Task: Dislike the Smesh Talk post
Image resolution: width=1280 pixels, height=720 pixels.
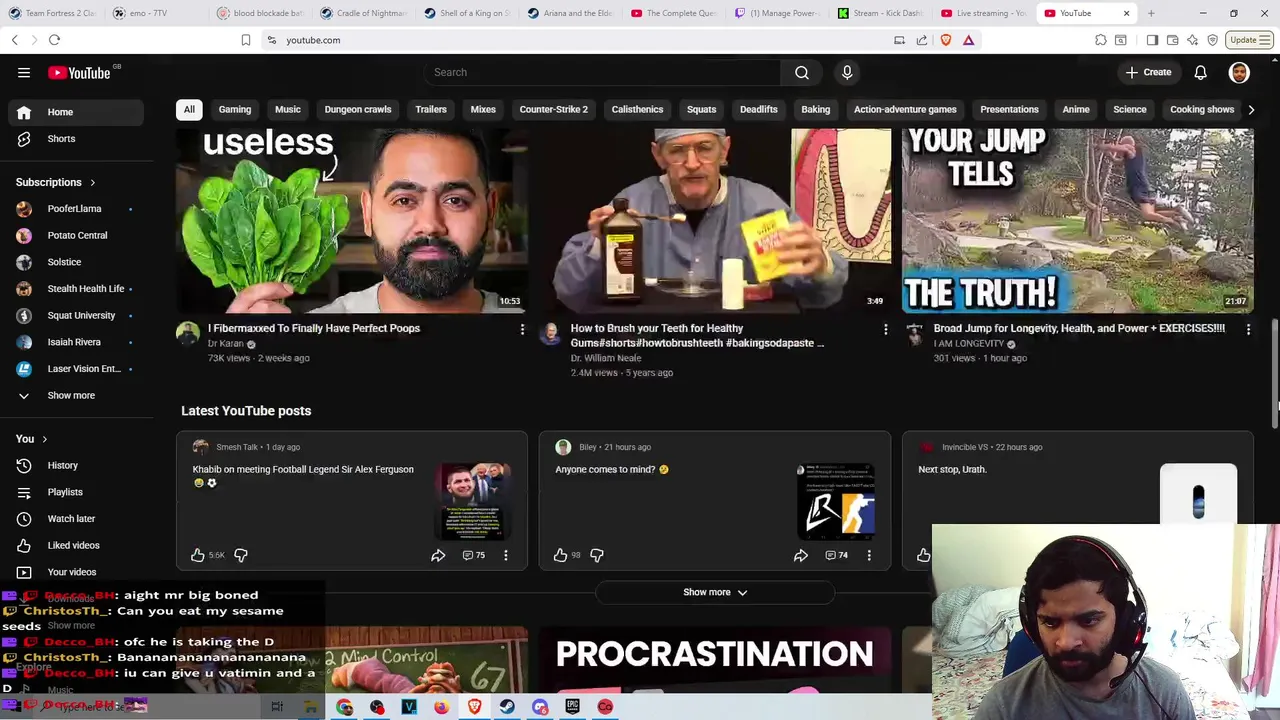Action: pos(241,555)
